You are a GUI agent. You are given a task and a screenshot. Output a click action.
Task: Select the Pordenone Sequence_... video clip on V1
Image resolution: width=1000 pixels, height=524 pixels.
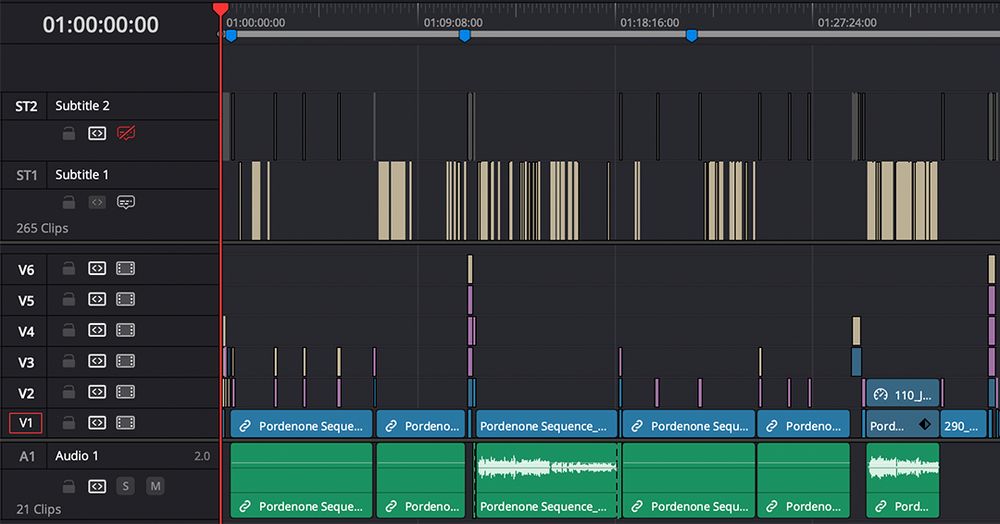click(547, 425)
